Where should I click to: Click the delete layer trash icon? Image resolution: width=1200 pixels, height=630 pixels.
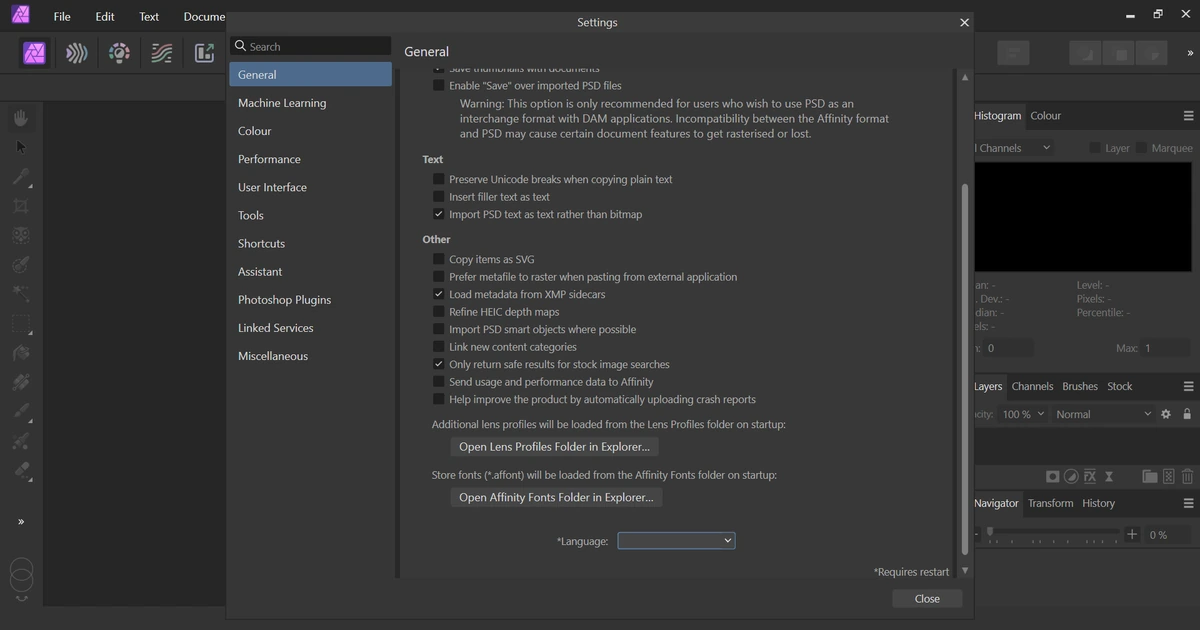click(x=1187, y=477)
